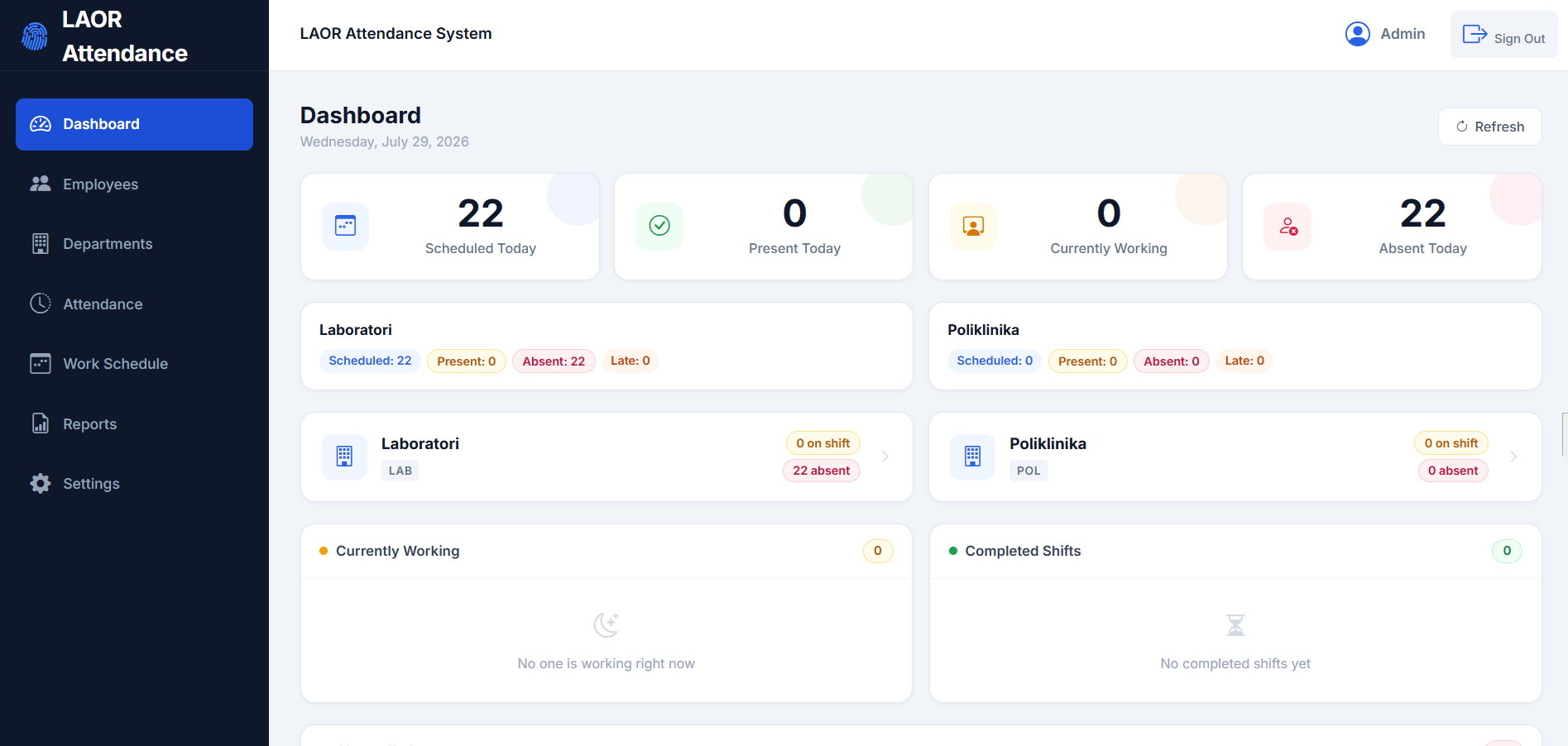Click the Absent Today stat card

(1392, 227)
